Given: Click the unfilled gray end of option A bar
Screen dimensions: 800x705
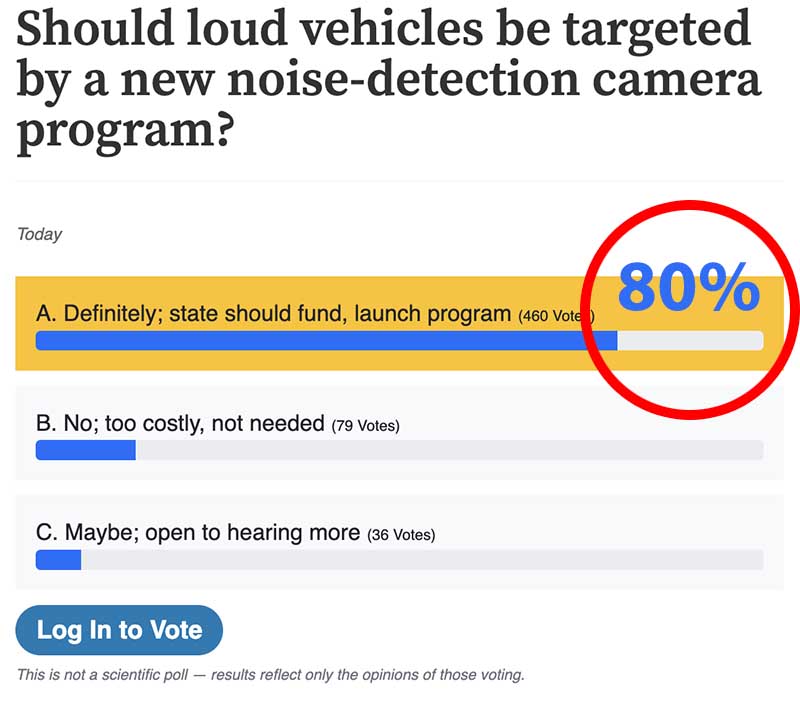Looking at the screenshot, I should [690, 341].
